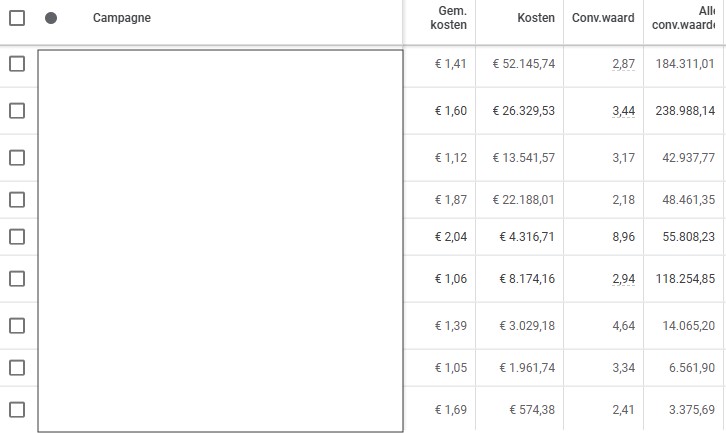Tick the row with cost € 4.316,71
Image resolution: width=726 pixels, height=433 pixels.
[17, 236]
